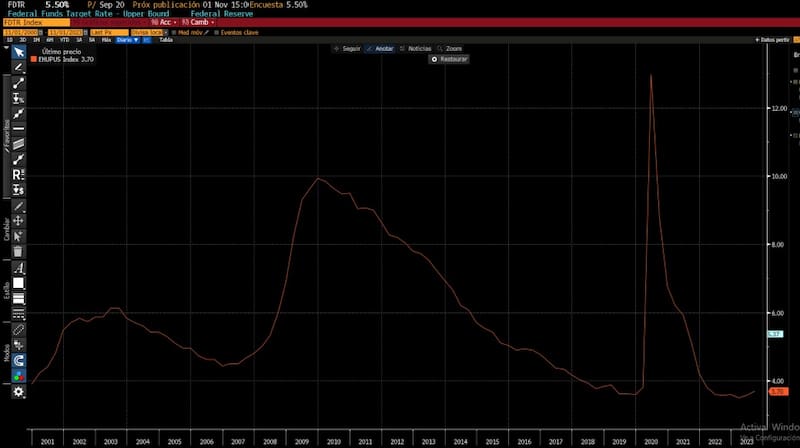Select the pencil annotation tool
800x448 pixels.
point(18,66)
